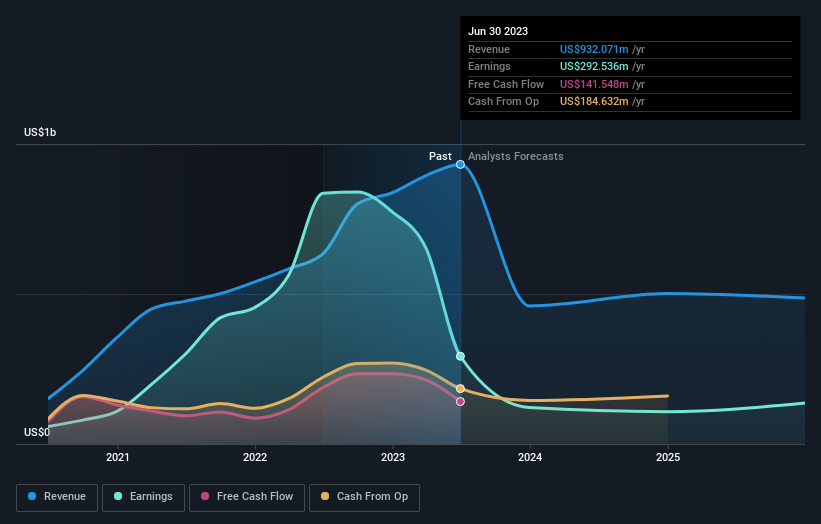Click the 'Past' label on chart

[440, 156]
